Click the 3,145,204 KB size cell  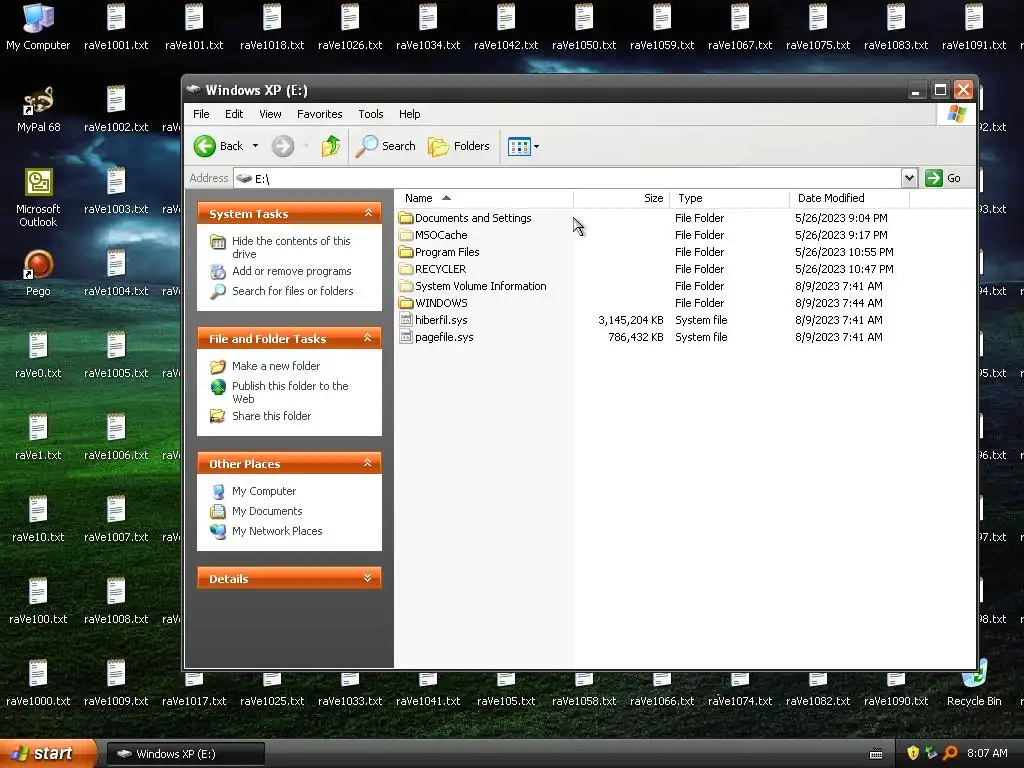(630, 320)
